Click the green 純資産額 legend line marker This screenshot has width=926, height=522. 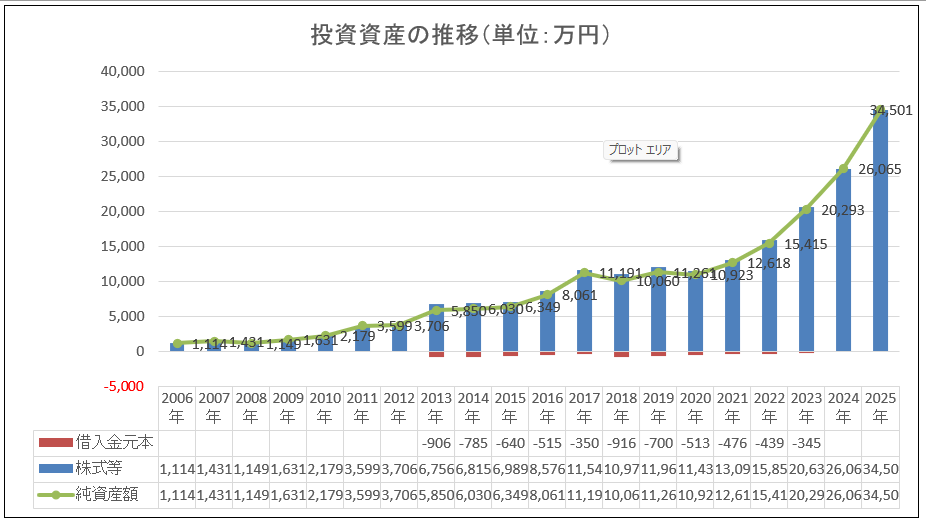point(53,494)
